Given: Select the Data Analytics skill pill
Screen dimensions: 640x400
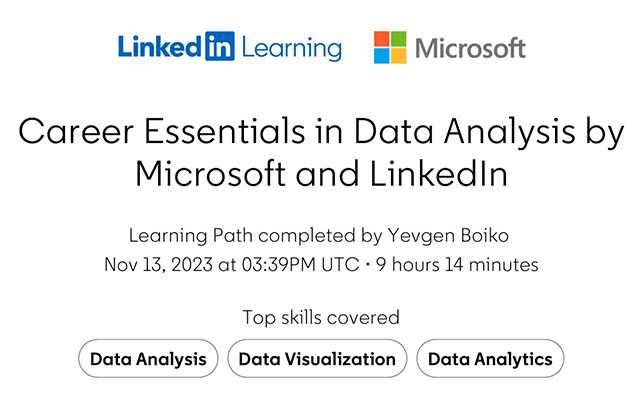Looking at the screenshot, I should 490,359.
